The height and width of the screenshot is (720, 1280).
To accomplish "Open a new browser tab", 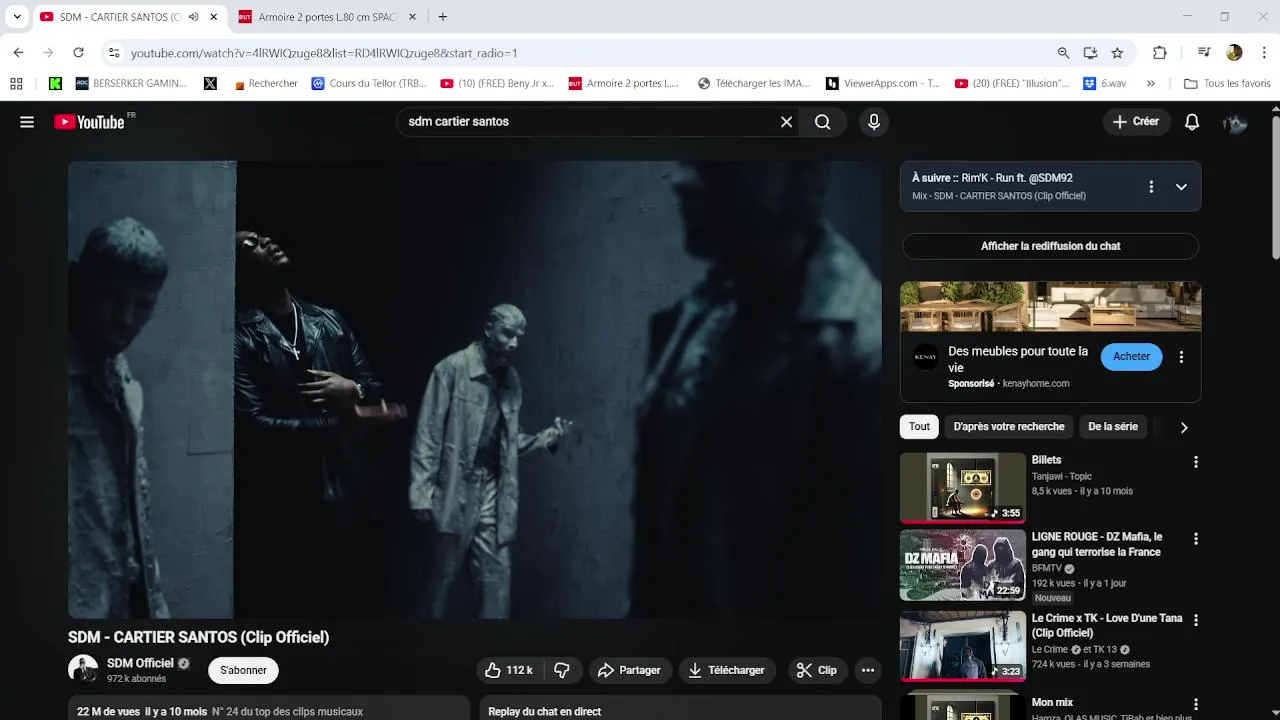I will tap(443, 17).
